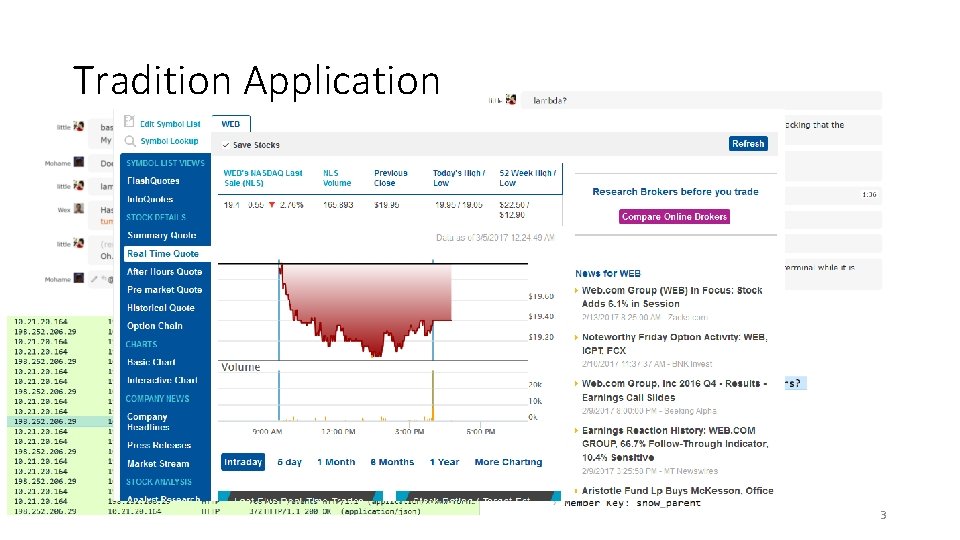Click 'News for WEB' heading
The height and width of the screenshot is (540, 960).
(607, 274)
